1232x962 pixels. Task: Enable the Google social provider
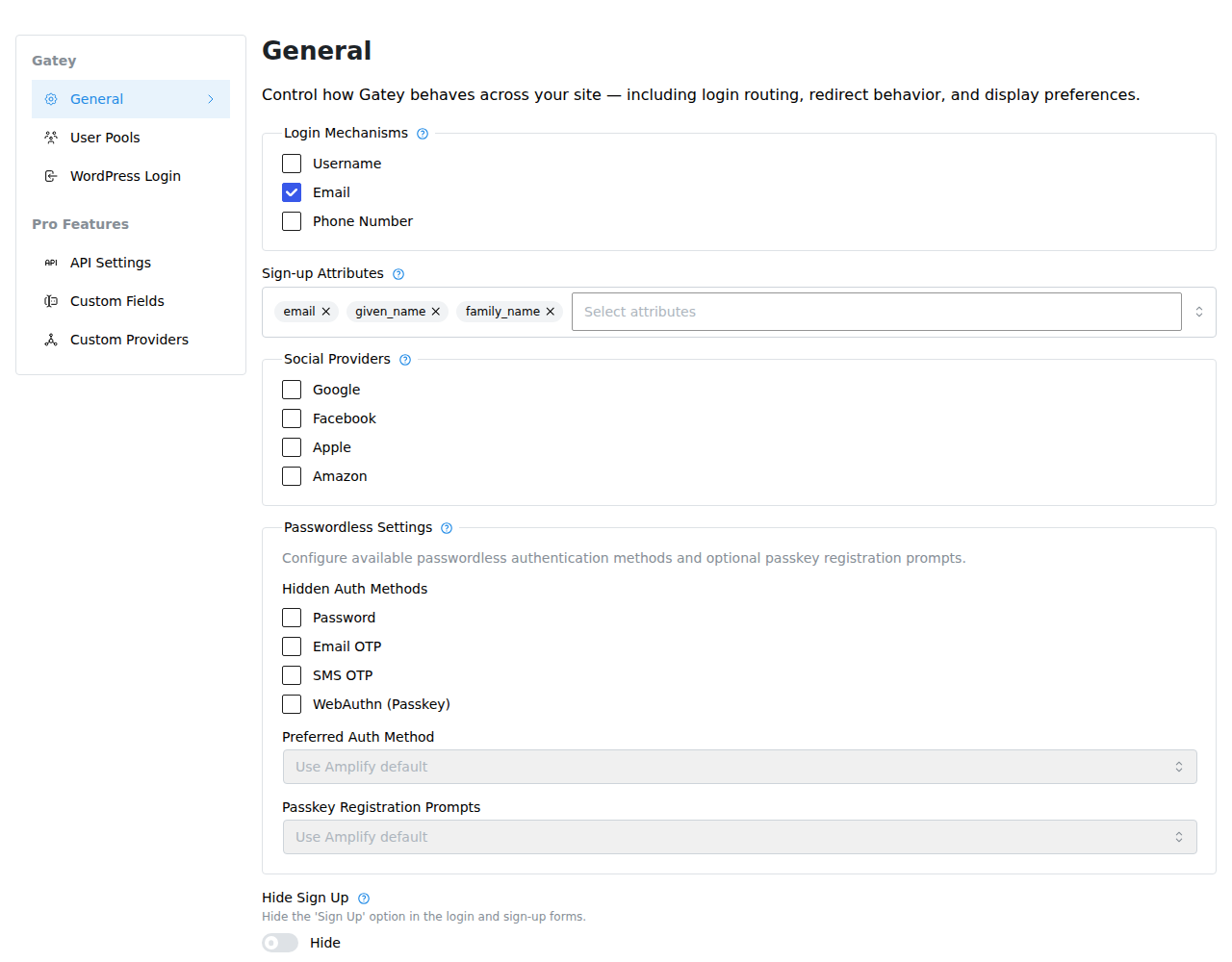pyautogui.click(x=292, y=390)
